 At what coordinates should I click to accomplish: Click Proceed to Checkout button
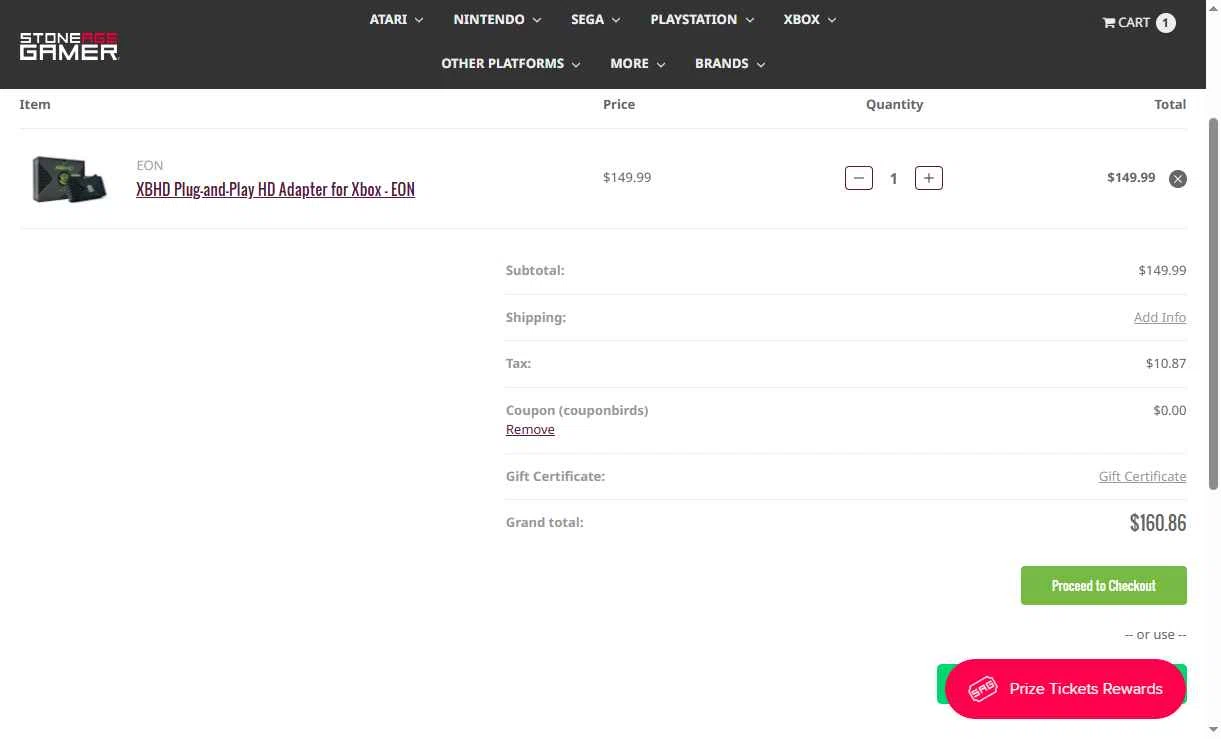coord(1104,585)
